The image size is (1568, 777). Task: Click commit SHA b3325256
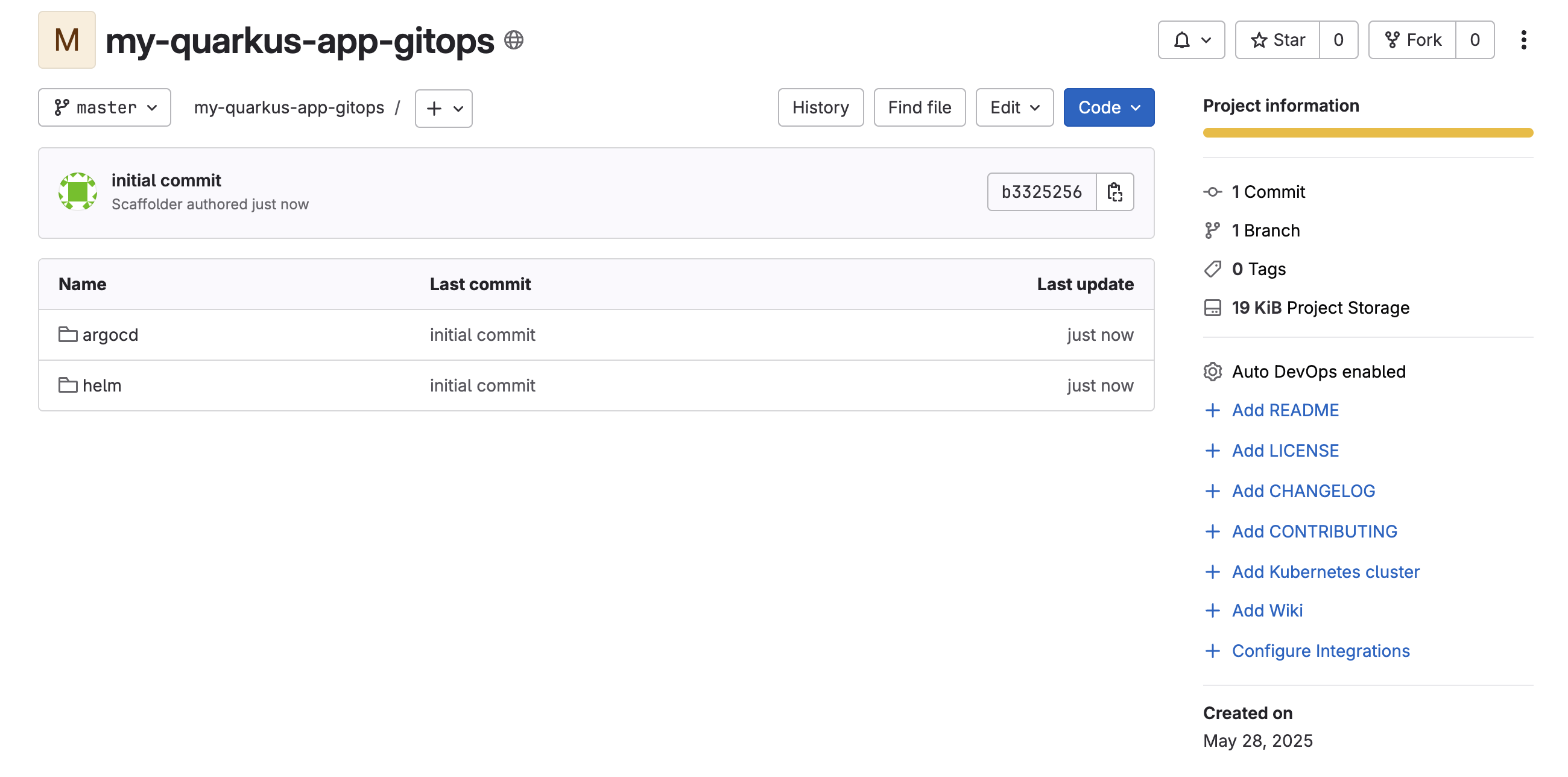click(x=1042, y=192)
